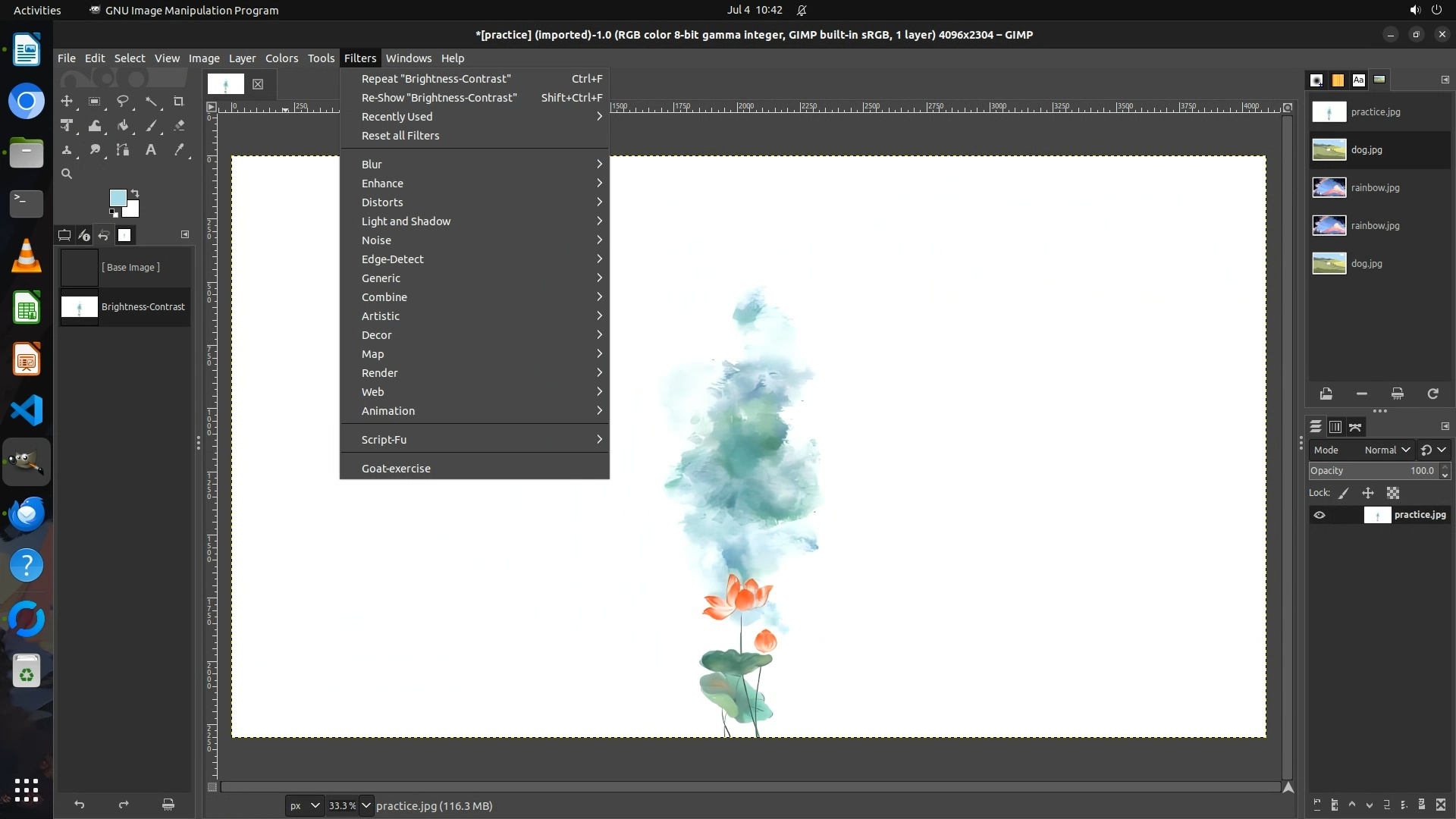Select the Zoom magnifier tool
The width and height of the screenshot is (1456, 819).
[67, 174]
